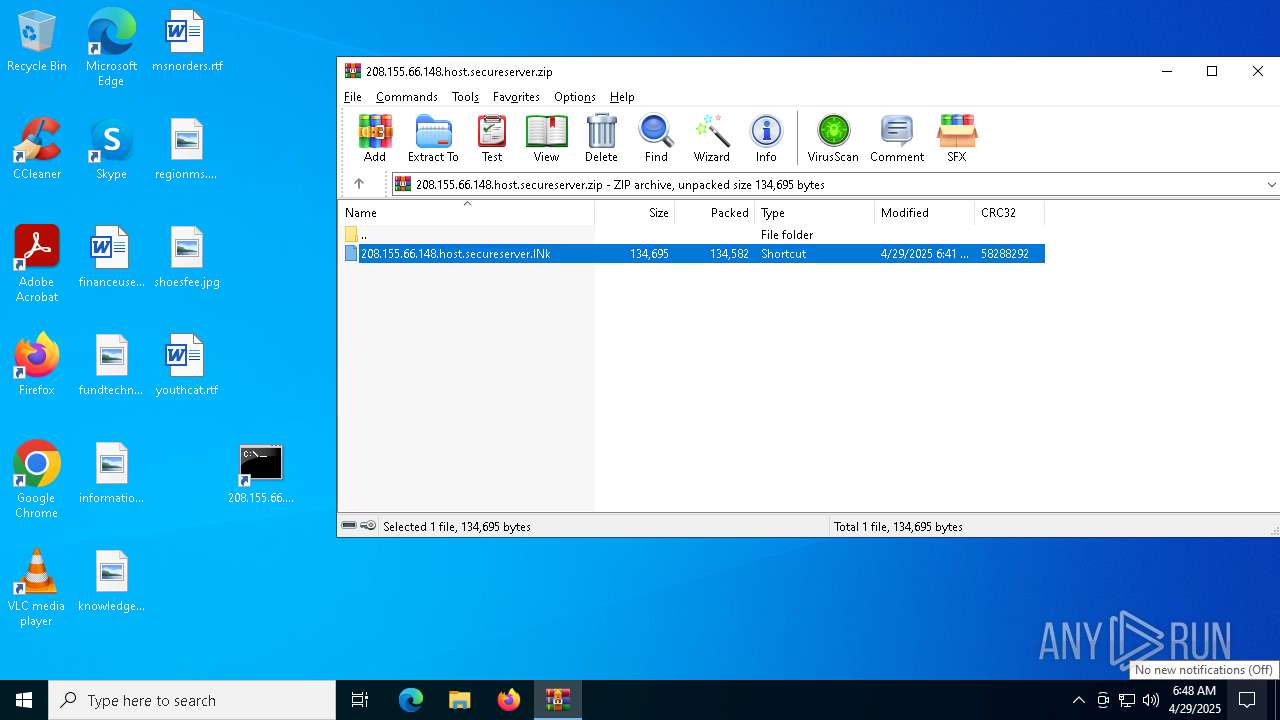Open Firefox from the taskbar
The width and height of the screenshot is (1280, 720).
(x=509, y=700)
